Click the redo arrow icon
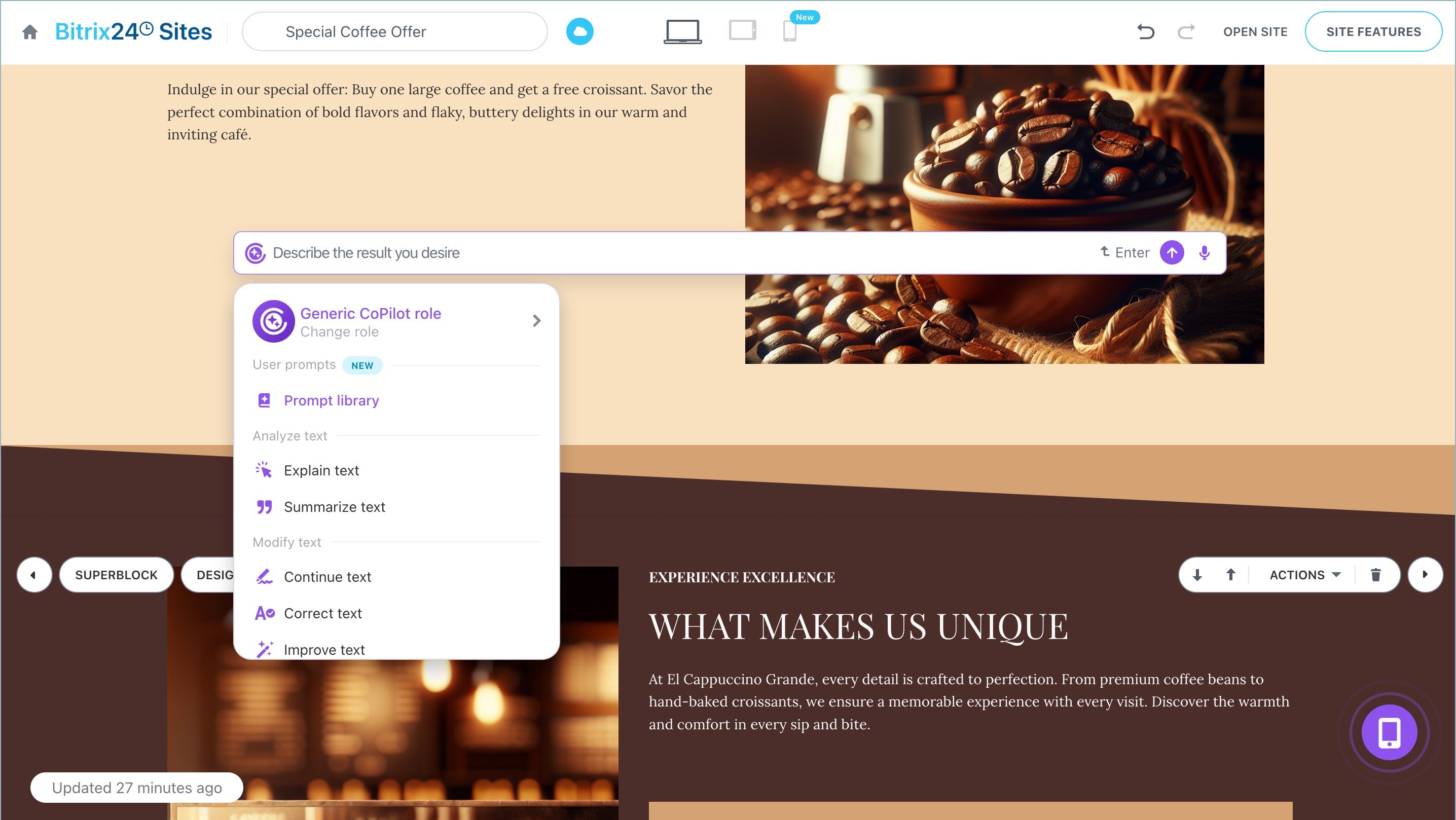This screenshot has width=1456, height=820. click(x=1186, y=31)
